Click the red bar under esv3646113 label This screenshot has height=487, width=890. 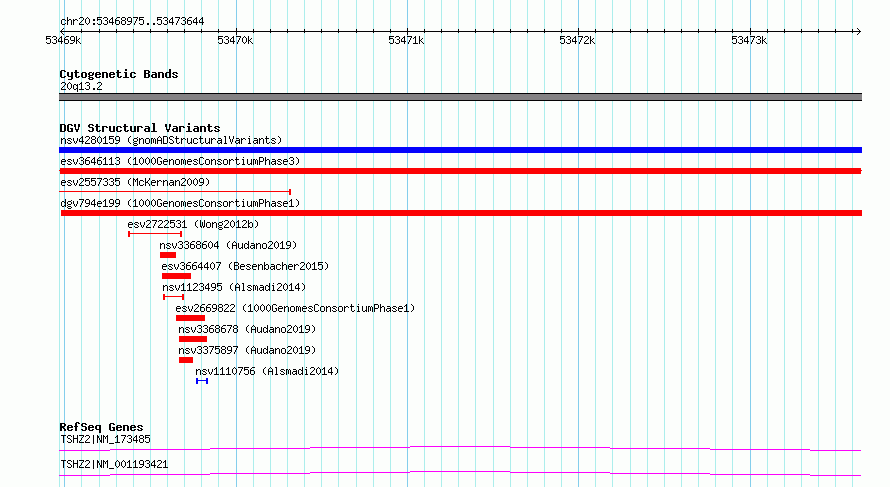(x=460, y=171)
